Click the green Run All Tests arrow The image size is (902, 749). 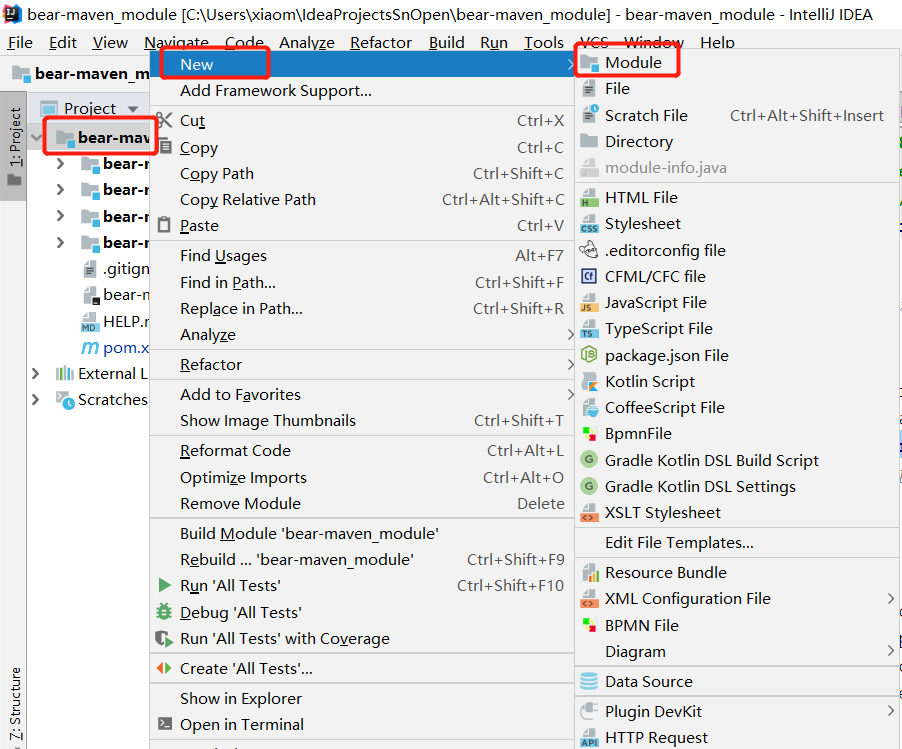[x=165, y=585]
